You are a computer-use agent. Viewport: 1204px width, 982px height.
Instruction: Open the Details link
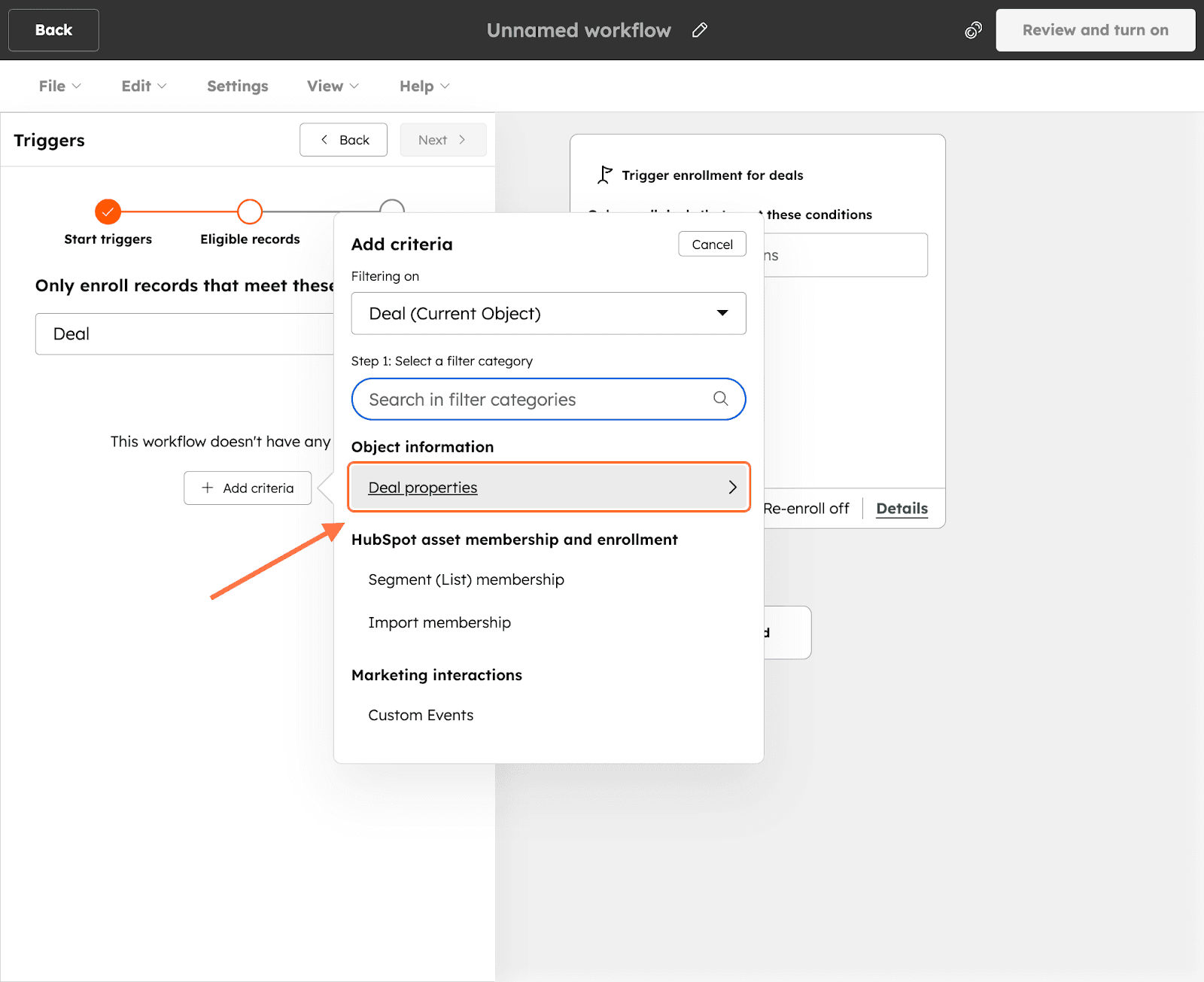point(901,509)
